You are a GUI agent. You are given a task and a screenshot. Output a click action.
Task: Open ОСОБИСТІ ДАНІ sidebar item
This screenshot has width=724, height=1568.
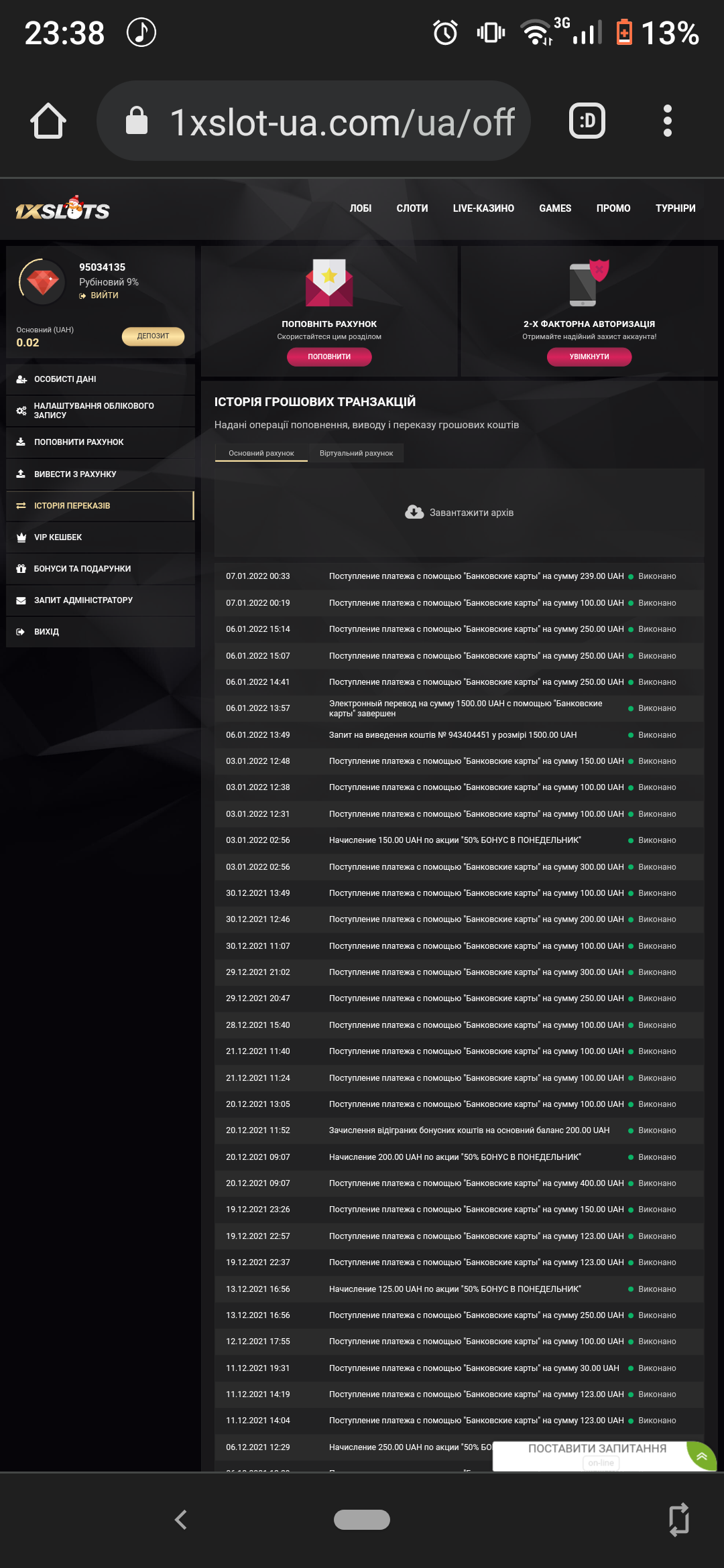[x=101, y=379]
